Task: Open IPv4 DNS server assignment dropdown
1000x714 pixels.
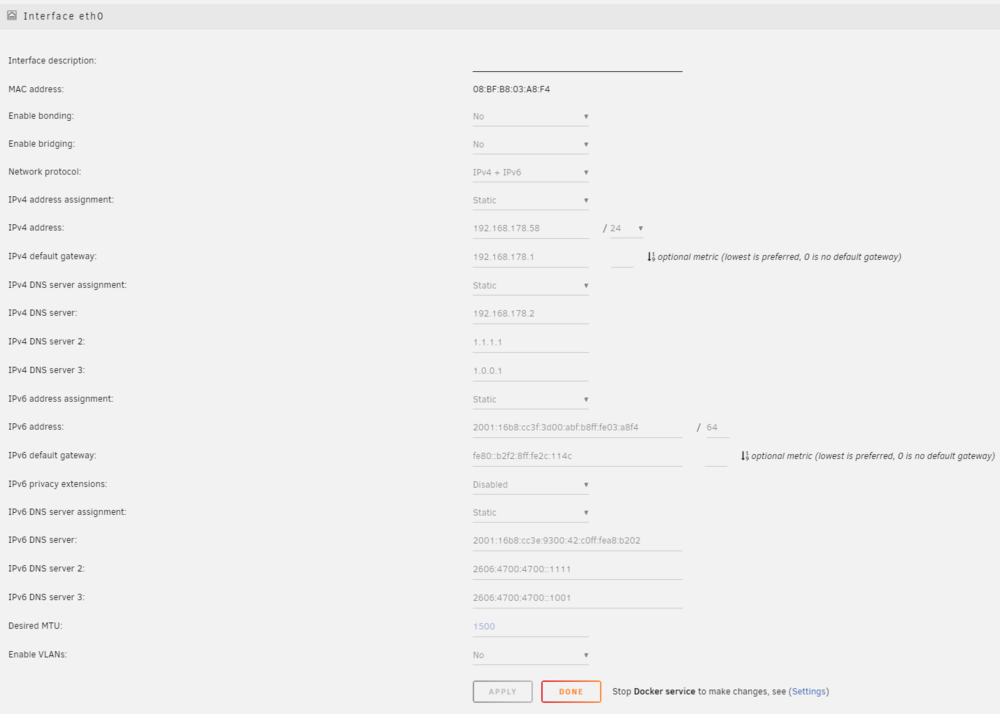Action: tap(531, 286)
